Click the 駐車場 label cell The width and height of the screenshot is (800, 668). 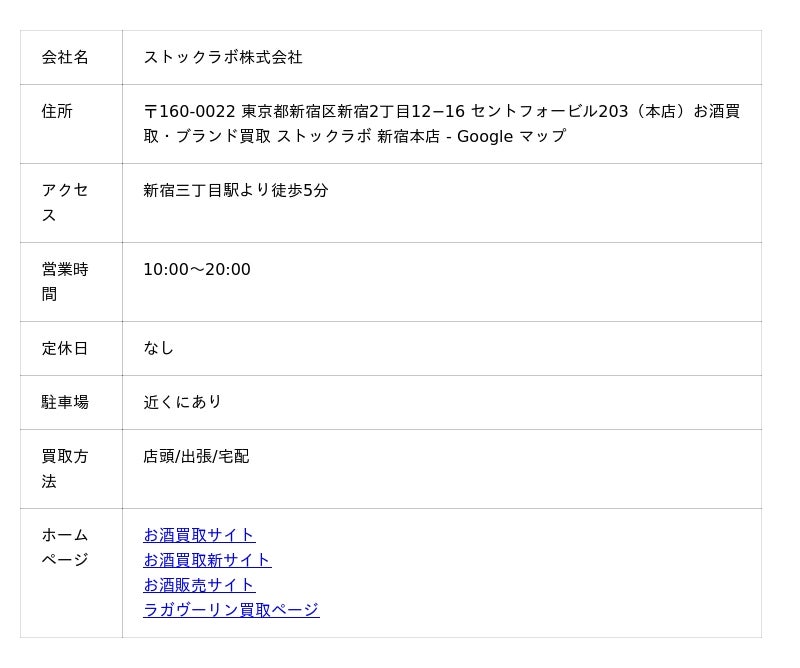[x=65, y=402]
